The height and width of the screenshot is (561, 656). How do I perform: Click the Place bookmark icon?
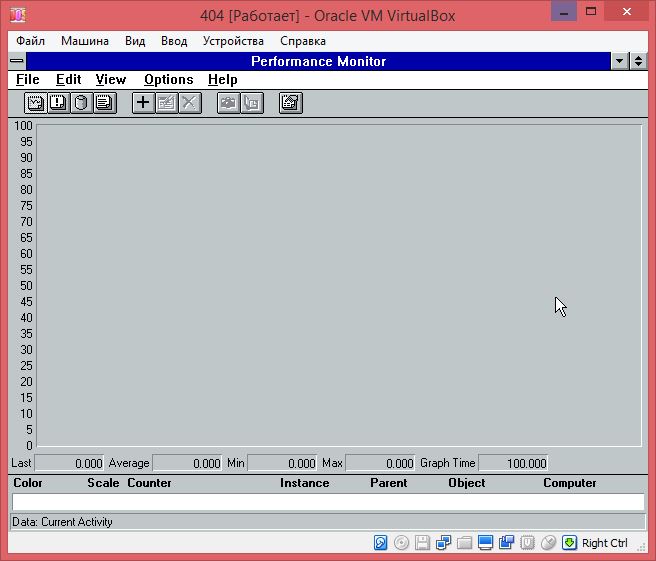tap(252, 103)
